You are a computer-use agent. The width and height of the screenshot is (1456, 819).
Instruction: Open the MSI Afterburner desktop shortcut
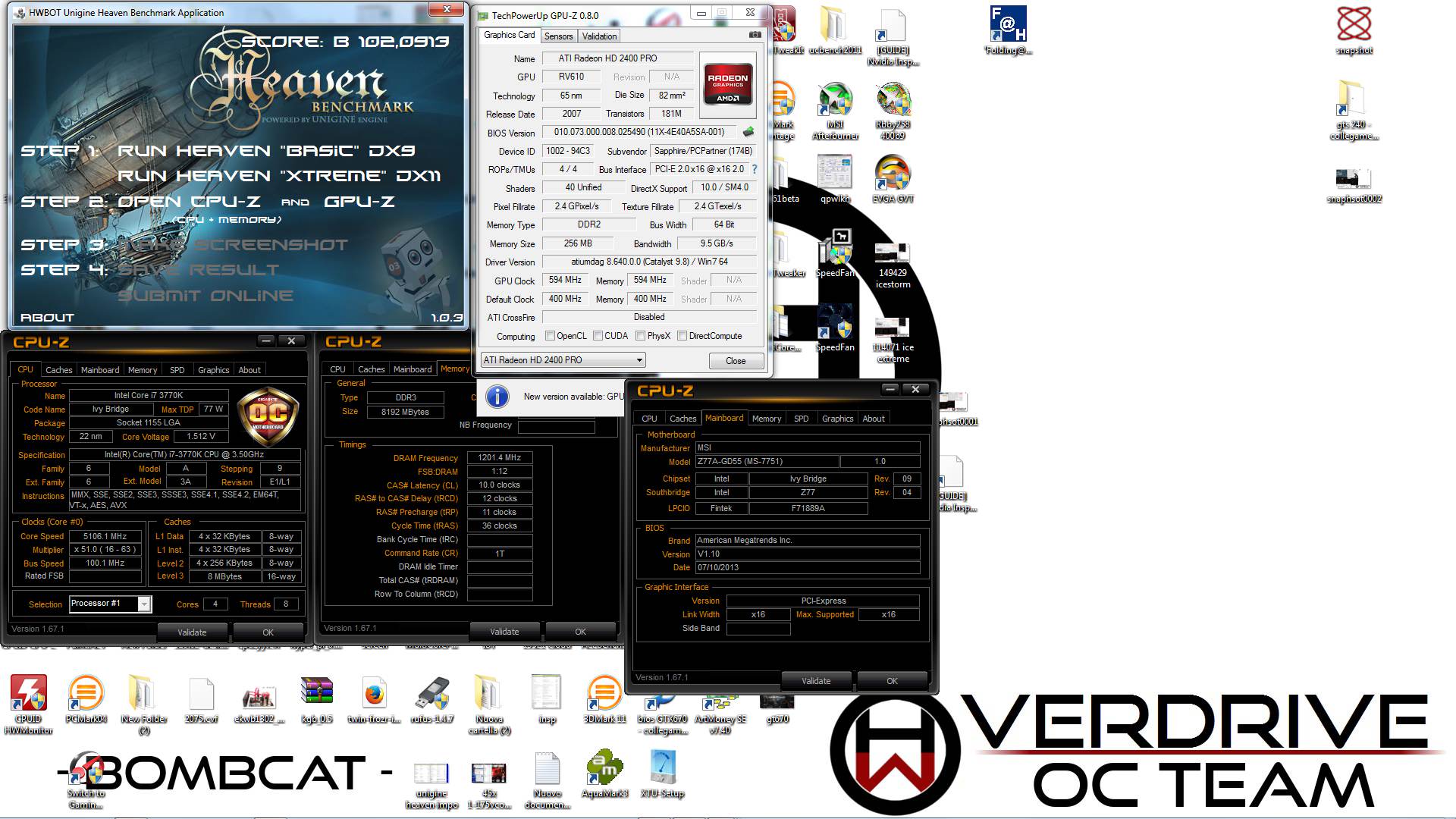coord(835,111)
